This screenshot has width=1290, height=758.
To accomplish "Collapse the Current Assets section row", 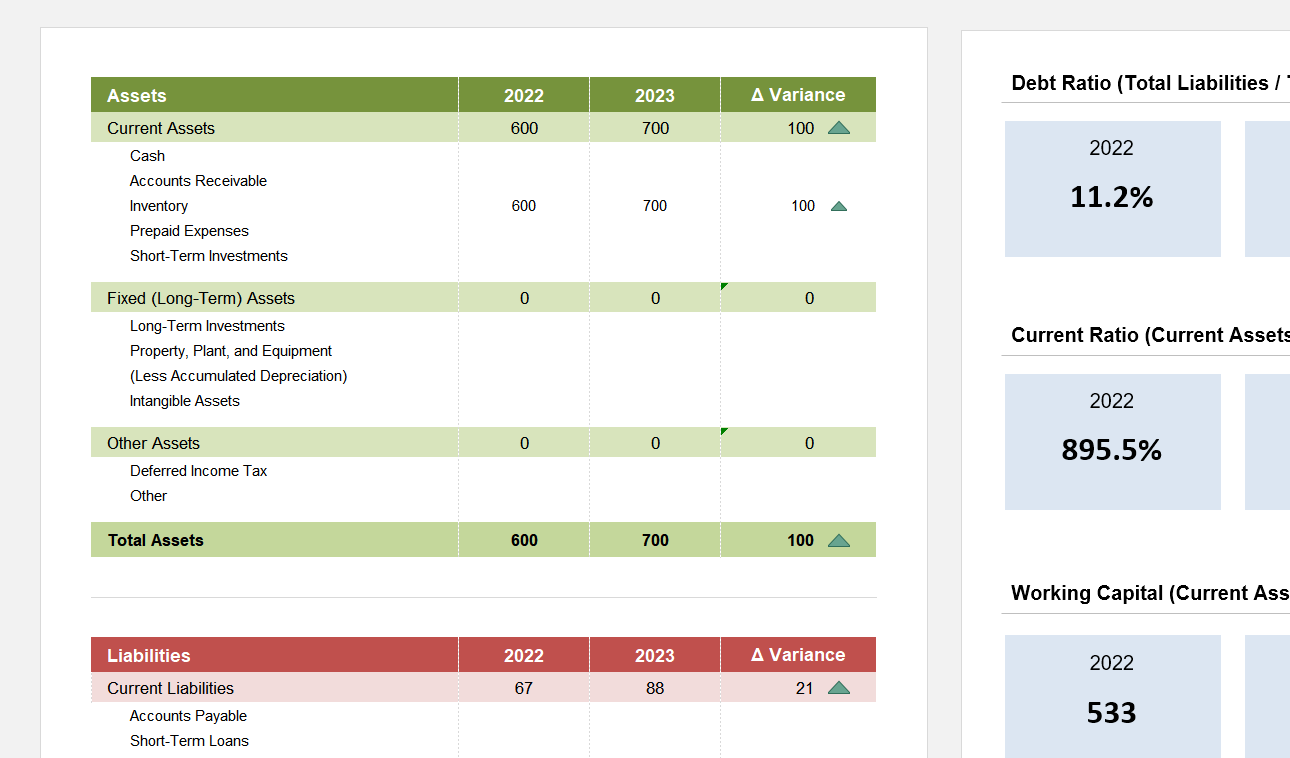I will pos(161,128).
